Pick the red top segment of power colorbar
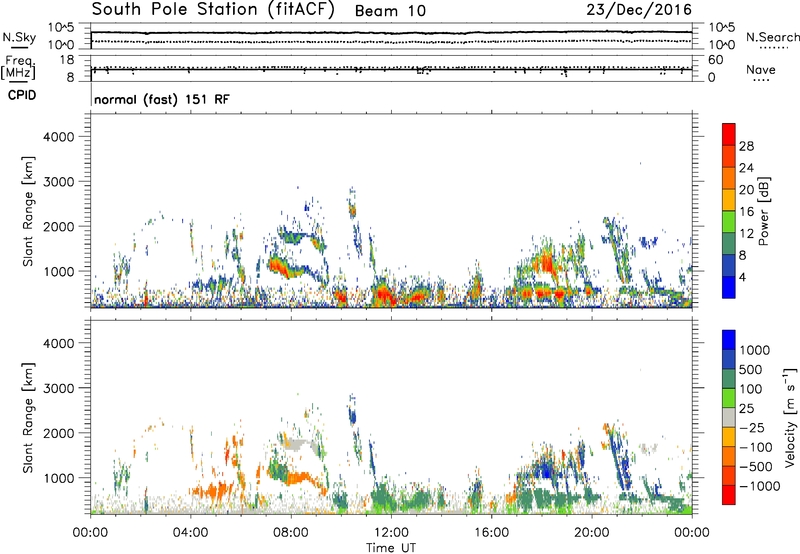The height and width of the screenshot is (554, 800). 729,135
